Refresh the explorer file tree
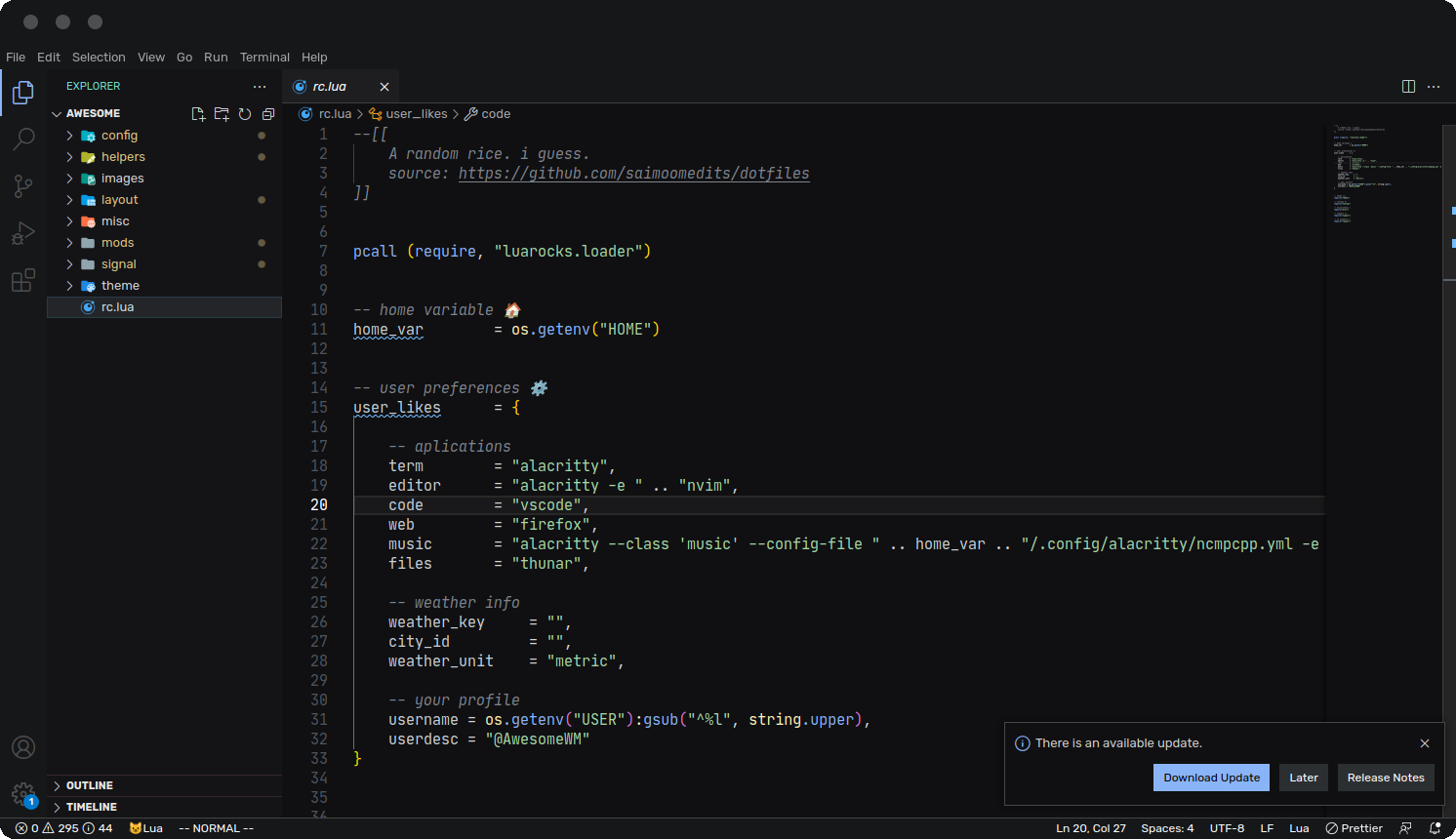 click(245, 114)
